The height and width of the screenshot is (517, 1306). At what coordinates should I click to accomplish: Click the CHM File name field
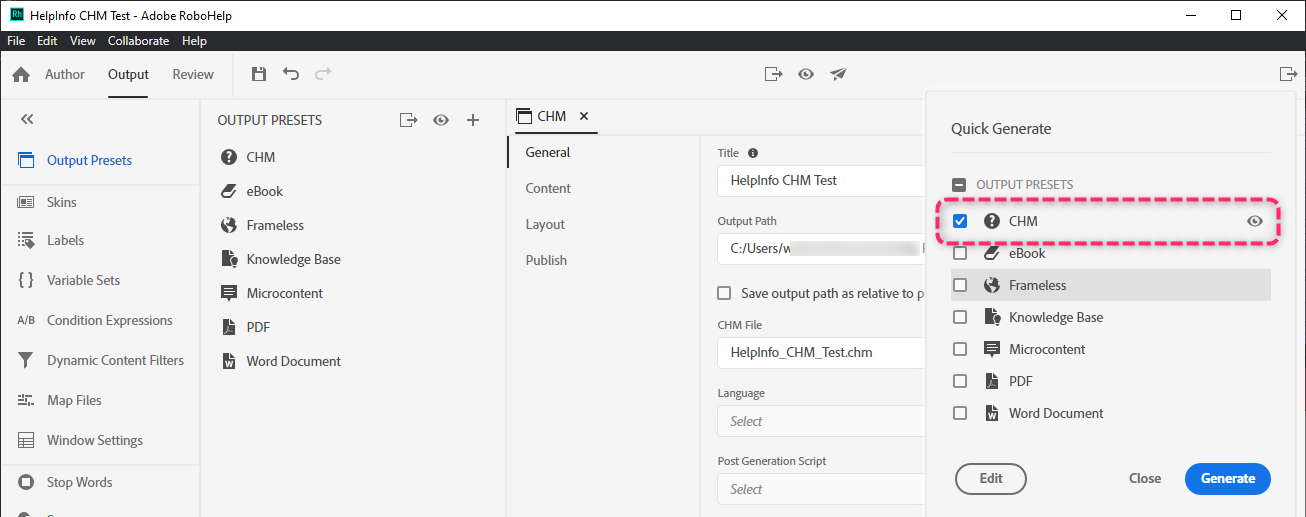pyautogui.click(x=821, y=353)
